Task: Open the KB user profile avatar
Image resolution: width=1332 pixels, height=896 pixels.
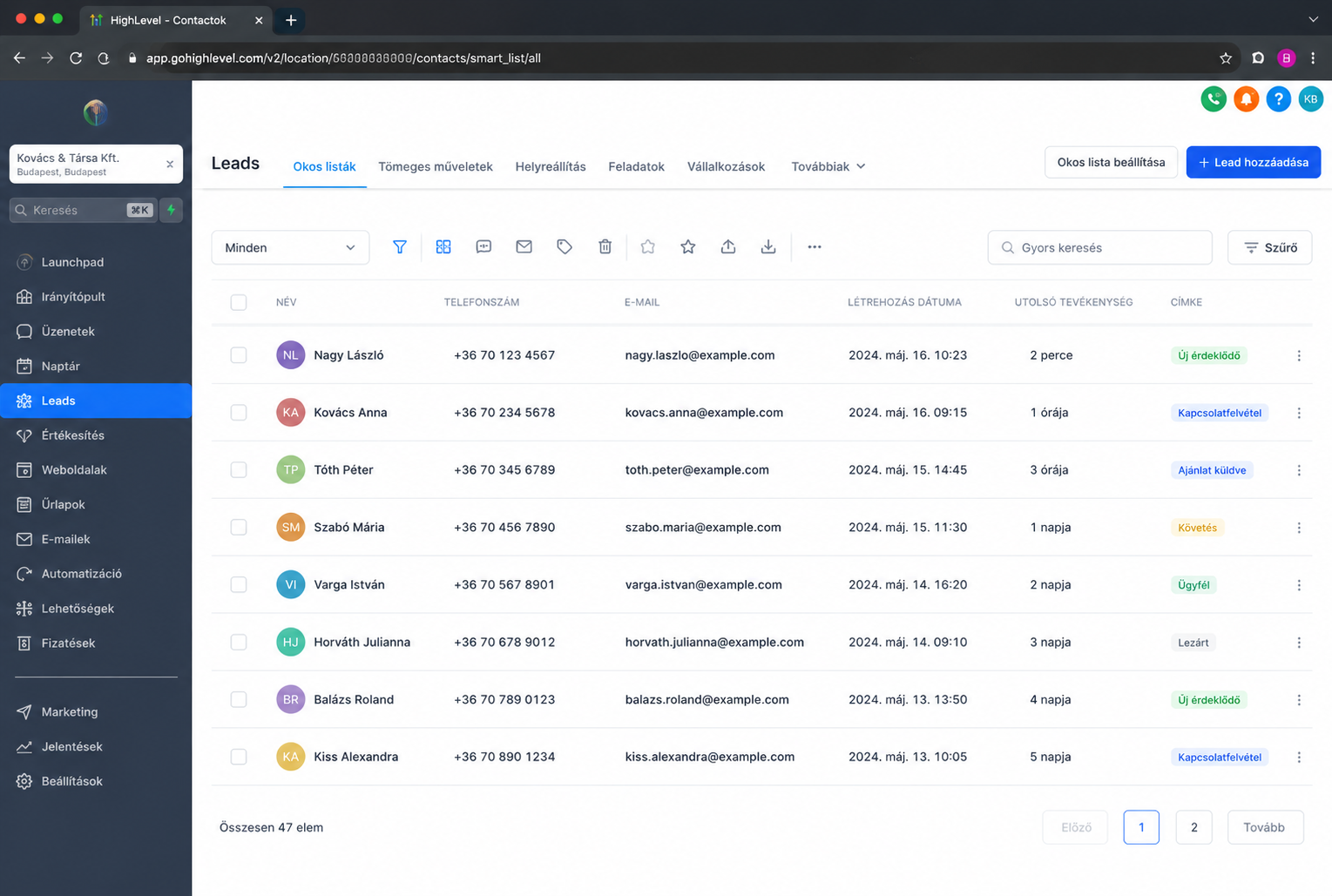Action: [1310, 99]
